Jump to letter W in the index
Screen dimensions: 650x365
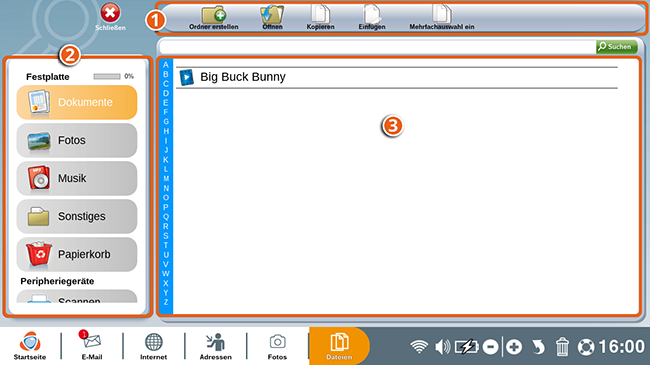coord(166,274)
